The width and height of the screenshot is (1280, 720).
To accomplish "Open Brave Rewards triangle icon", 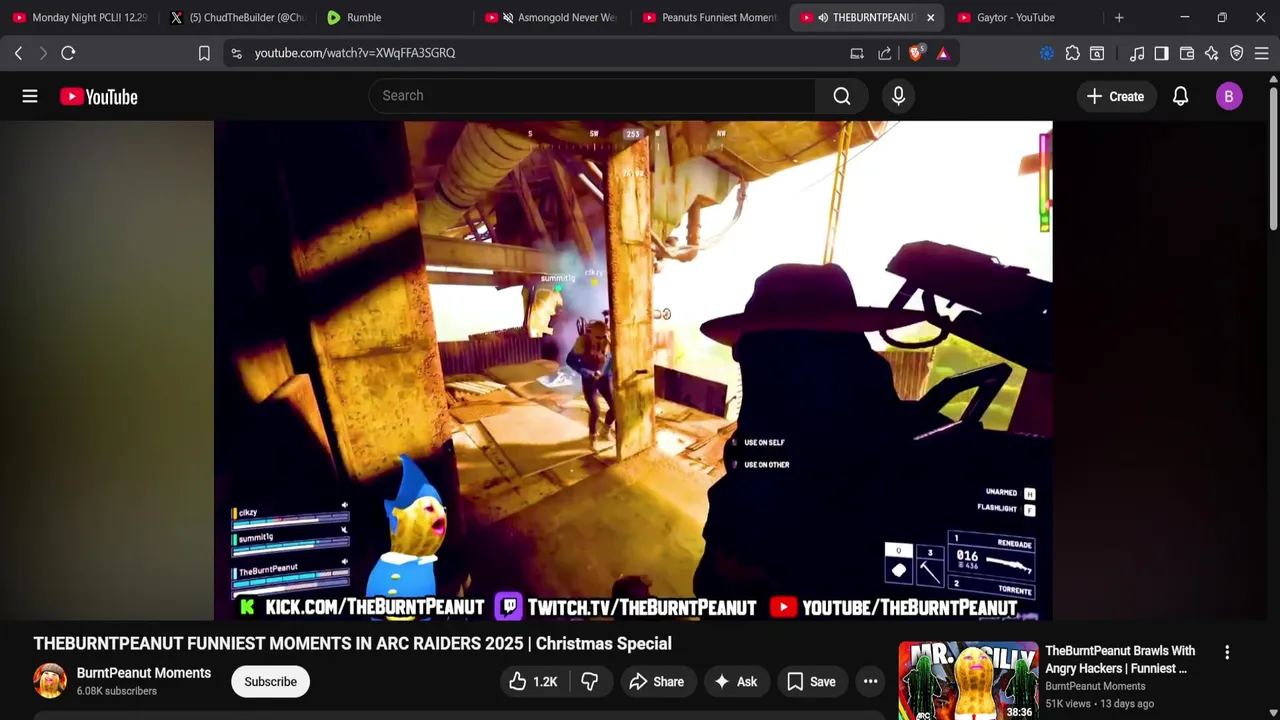I will click(x=943, y=53).
